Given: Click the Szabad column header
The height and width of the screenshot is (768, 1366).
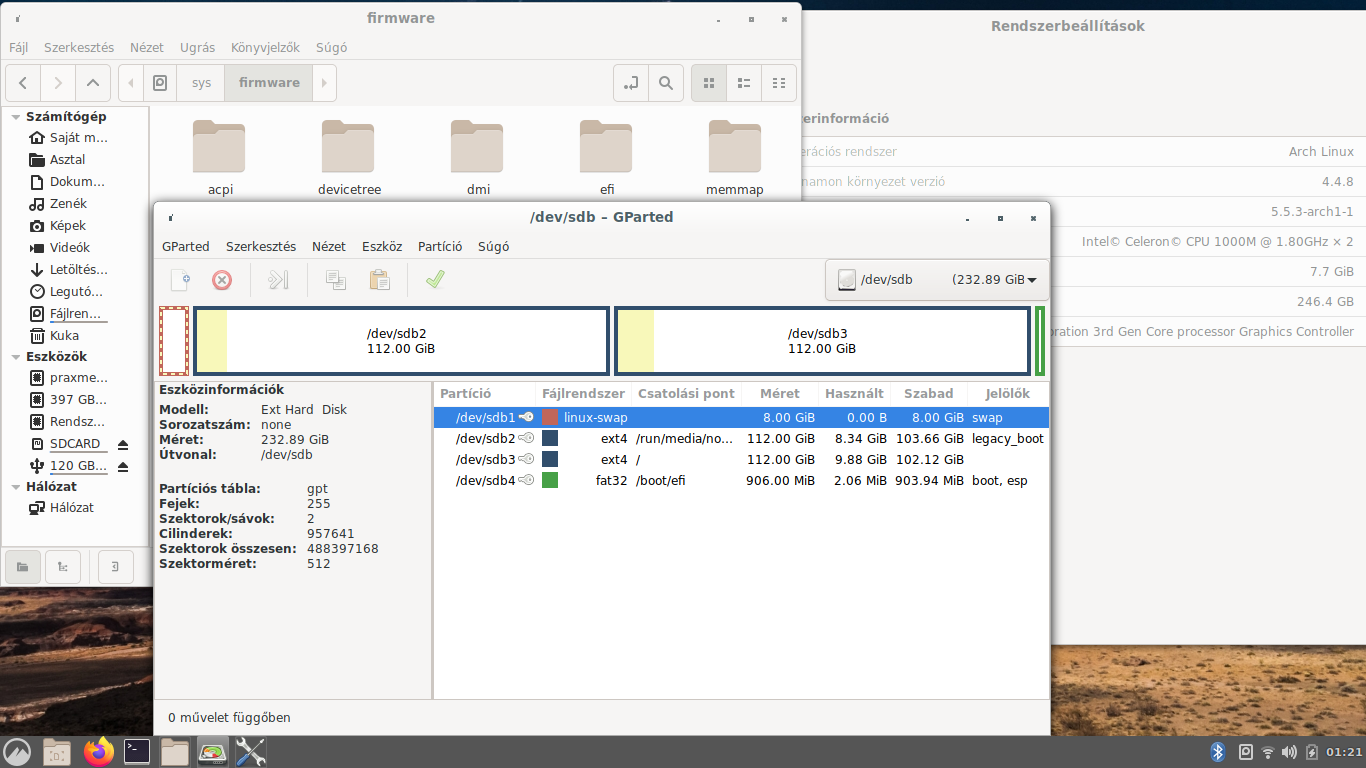Looking at the screenshot, I should click(x=929, y=394).
